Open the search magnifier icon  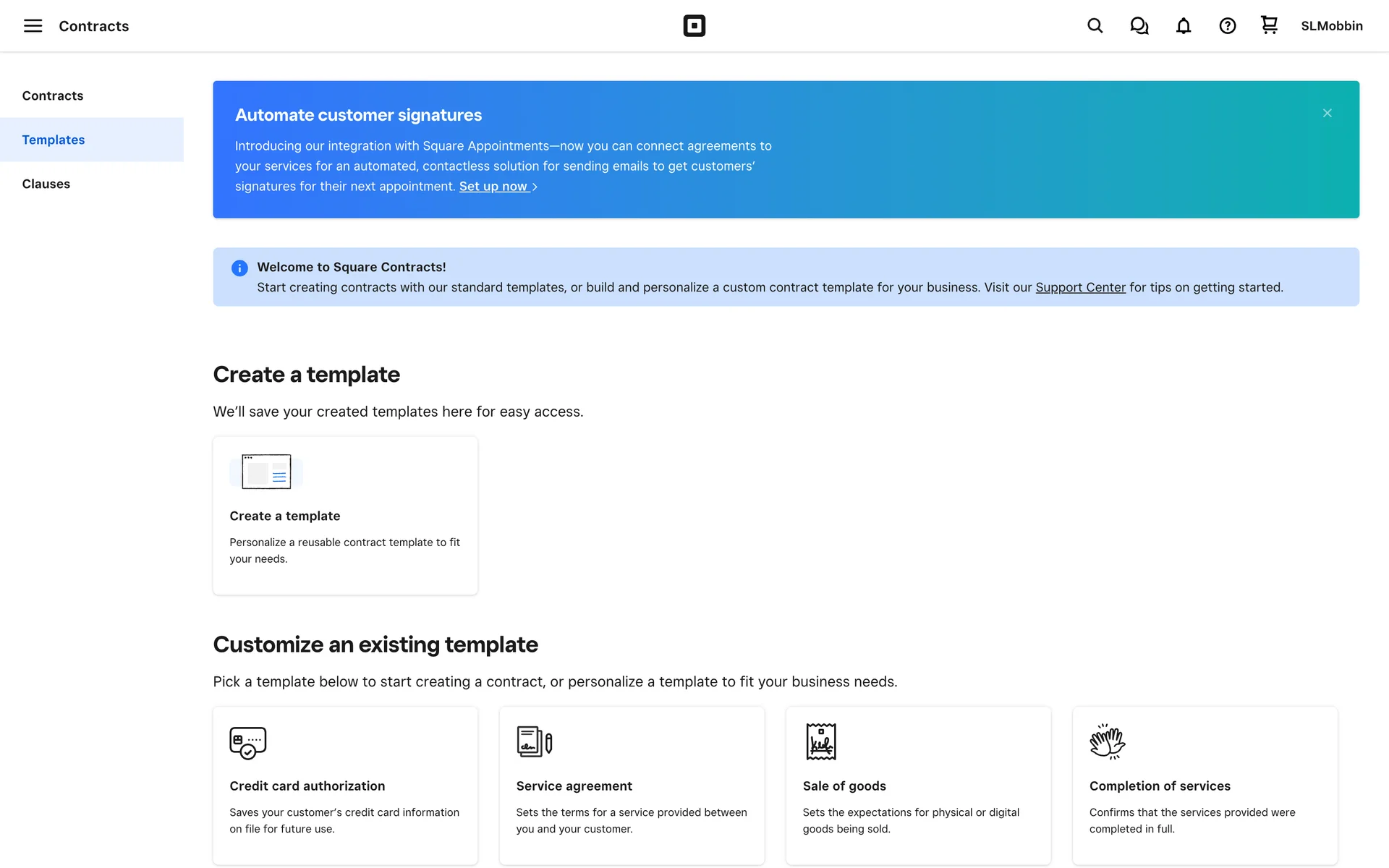[1095, 26]
